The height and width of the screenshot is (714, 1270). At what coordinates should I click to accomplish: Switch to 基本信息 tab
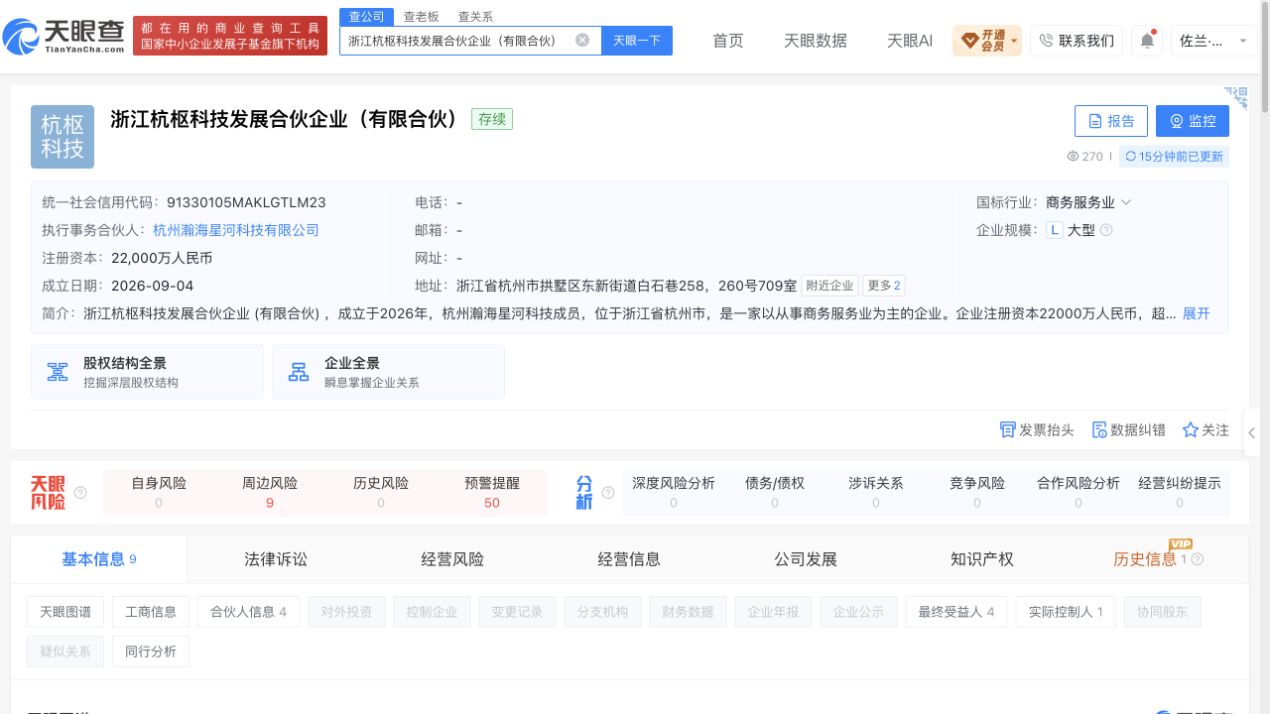click(x=99, y=559)
